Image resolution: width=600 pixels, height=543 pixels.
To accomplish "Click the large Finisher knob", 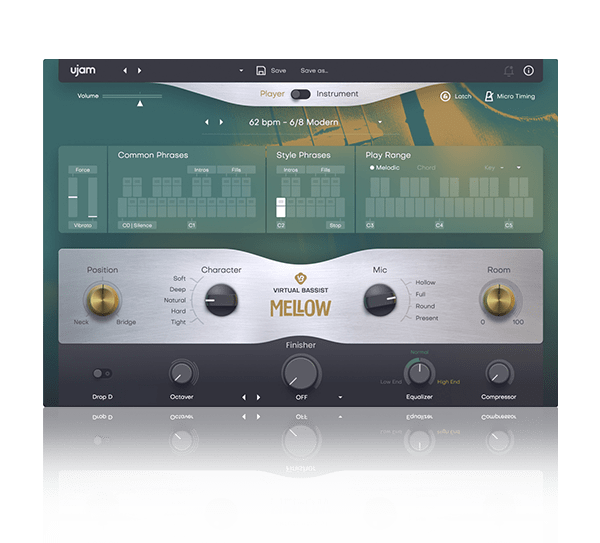I will coord(301,372).
